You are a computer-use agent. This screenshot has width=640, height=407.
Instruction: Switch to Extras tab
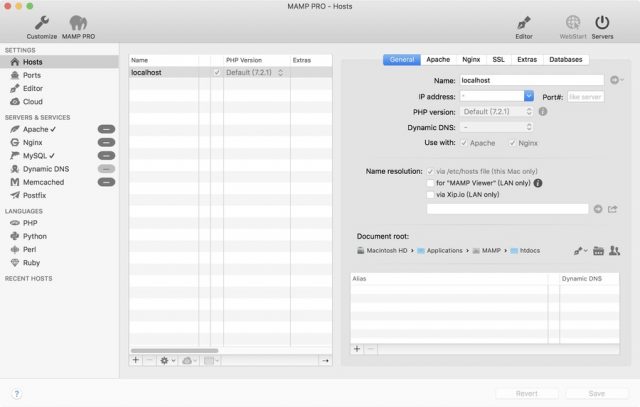[x=527, y=60]
